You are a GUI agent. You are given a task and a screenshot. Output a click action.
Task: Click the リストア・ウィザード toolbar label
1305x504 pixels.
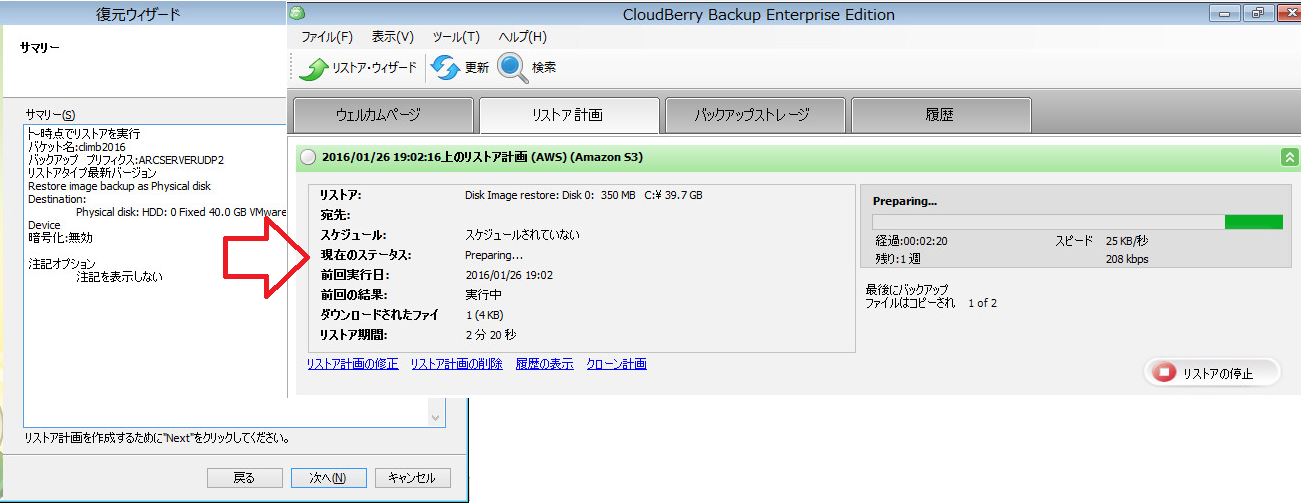(374, 68)
